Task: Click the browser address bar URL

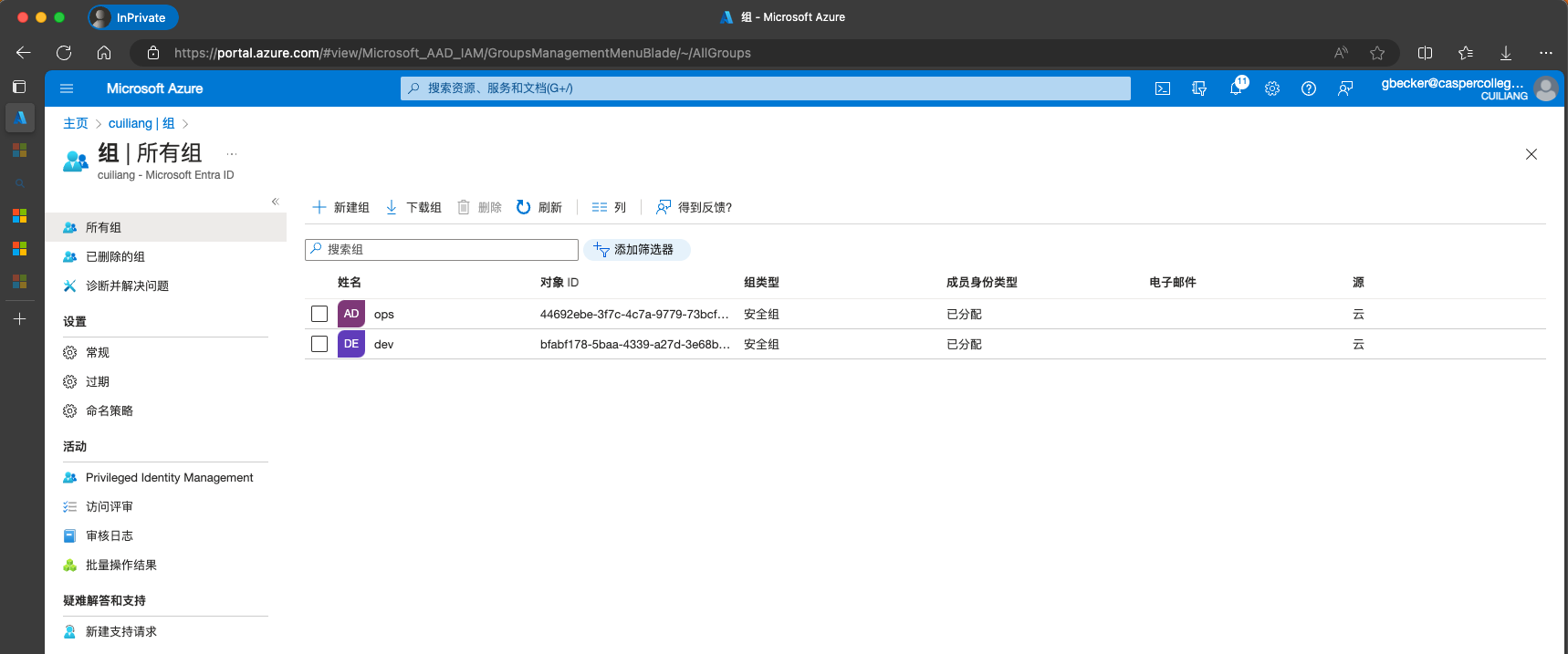Action: [x=463, y=53]
